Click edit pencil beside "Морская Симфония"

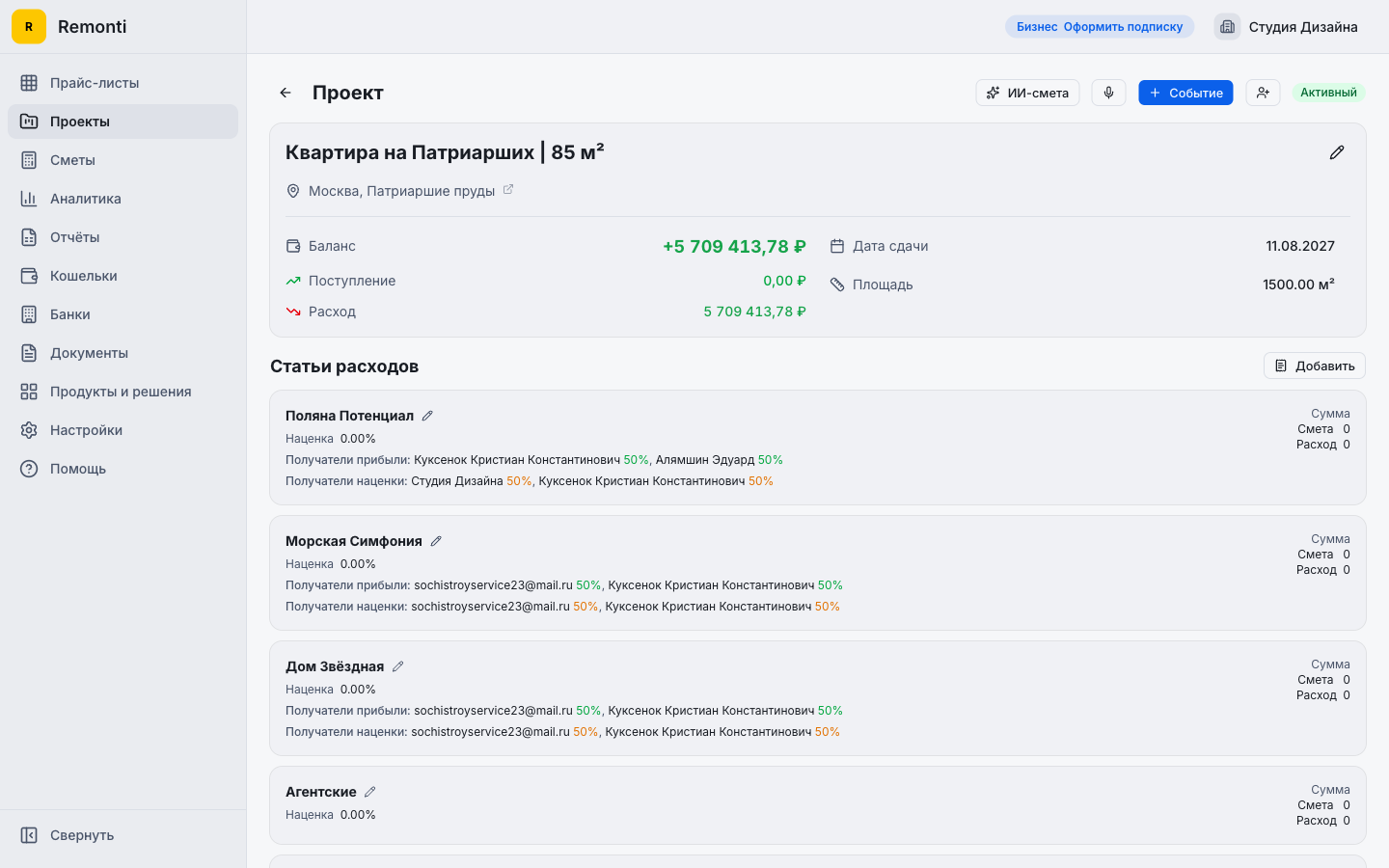point(436,540)
